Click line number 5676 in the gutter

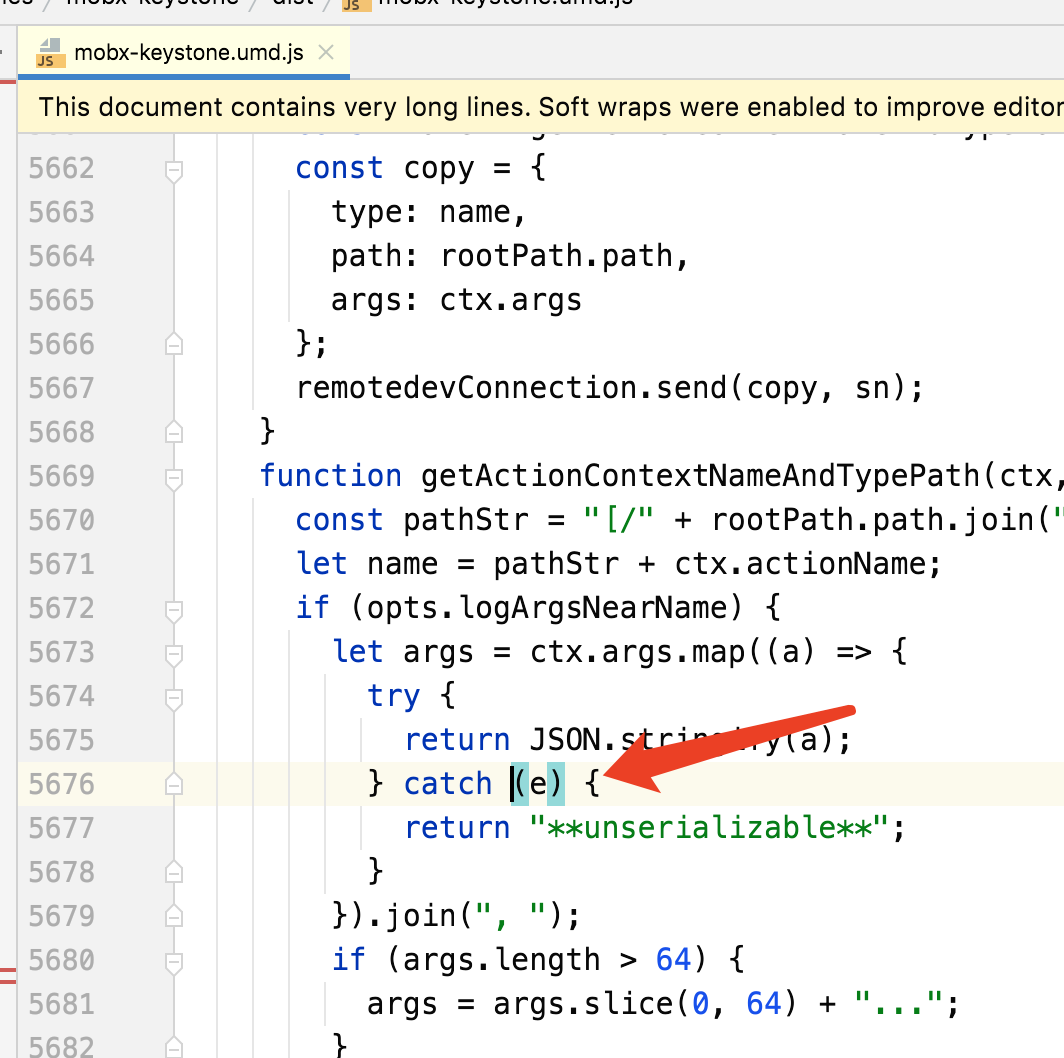coord(60,784)
